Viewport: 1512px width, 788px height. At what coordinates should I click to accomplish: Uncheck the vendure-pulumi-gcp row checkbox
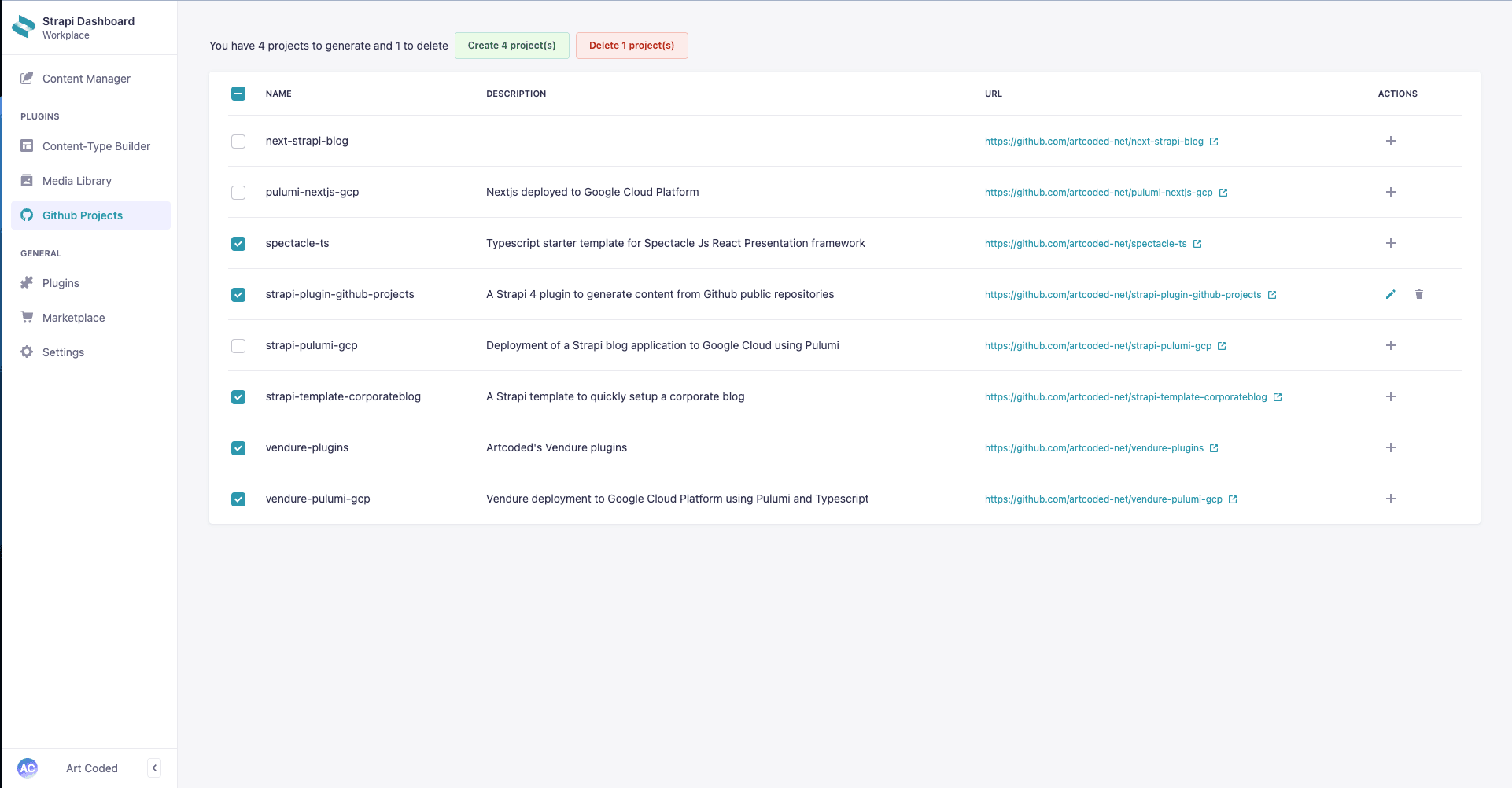click(x=238, y=499)
